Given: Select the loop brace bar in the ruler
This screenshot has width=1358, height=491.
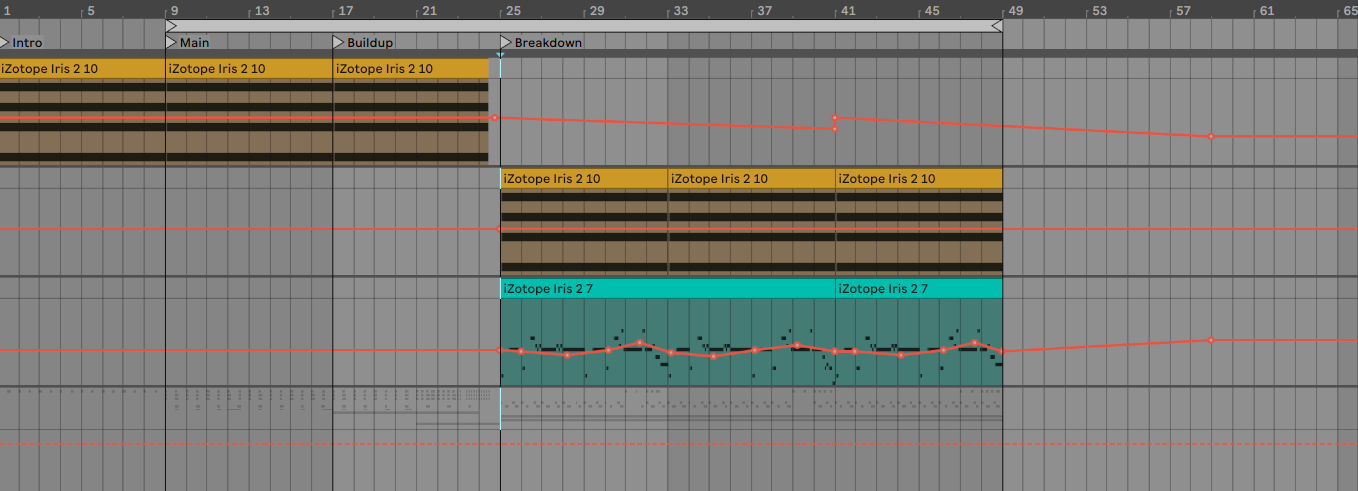Looking at the screenshot, I should [x=584, y=26].
